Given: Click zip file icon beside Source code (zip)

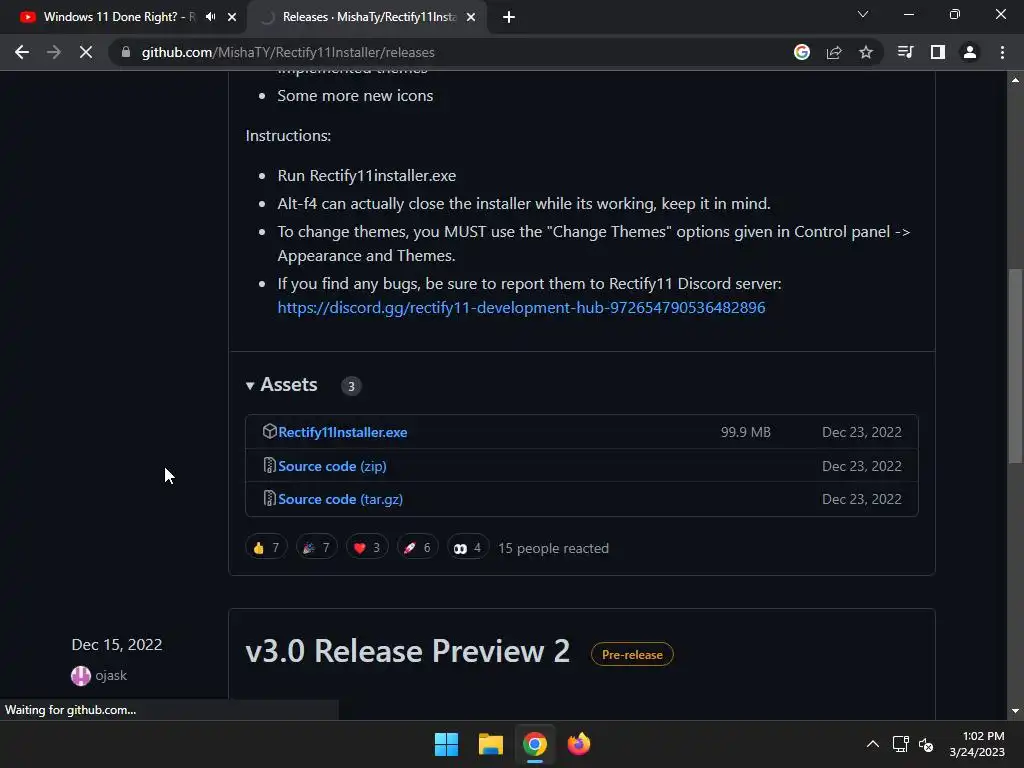Looking at the screenshot, I should click(269, 465).
